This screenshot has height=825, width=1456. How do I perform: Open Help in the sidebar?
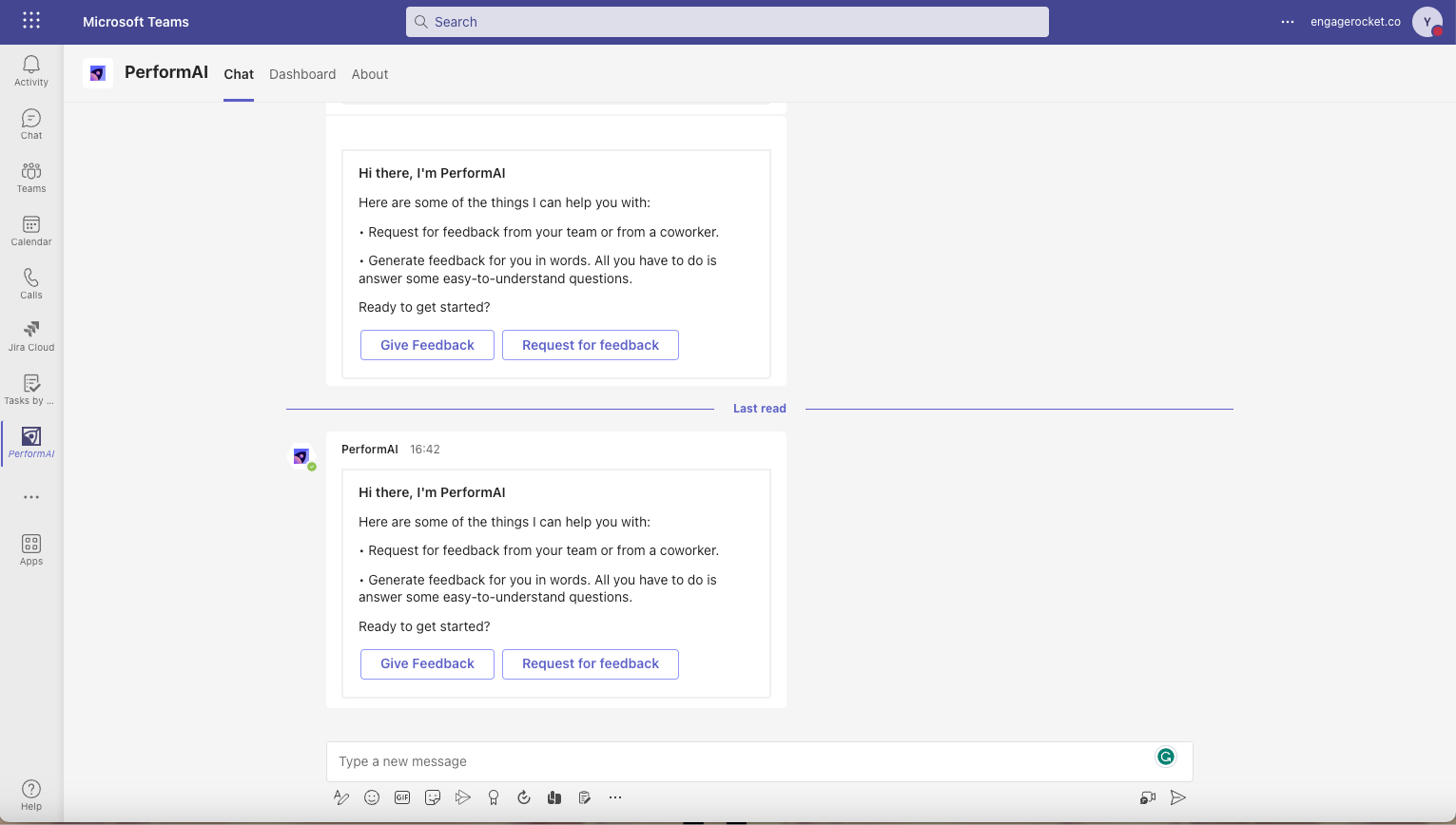[31, 795]
